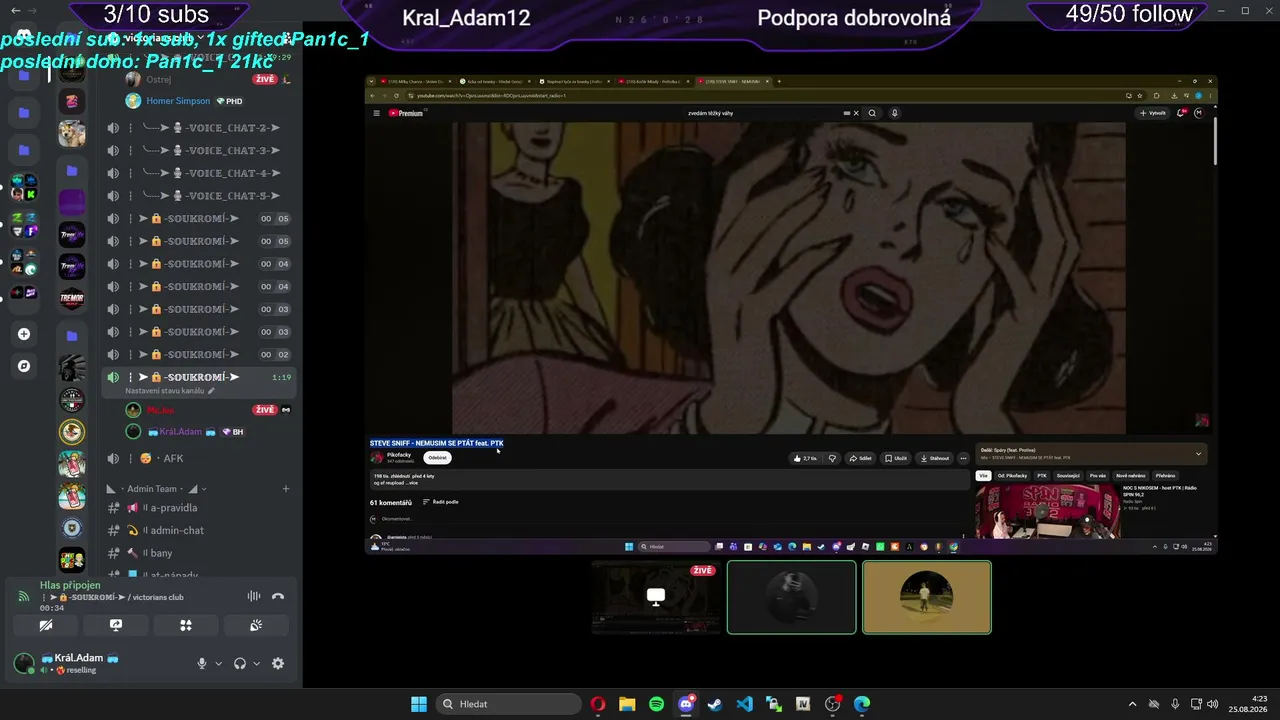Open Steam from the taskbar
Viewport: 1280px width, 720px height.
click(x=715, y=704)
